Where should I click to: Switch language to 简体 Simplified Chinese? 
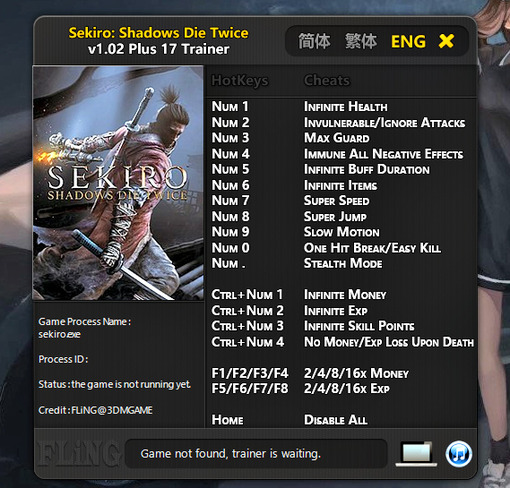click(314, 41)
